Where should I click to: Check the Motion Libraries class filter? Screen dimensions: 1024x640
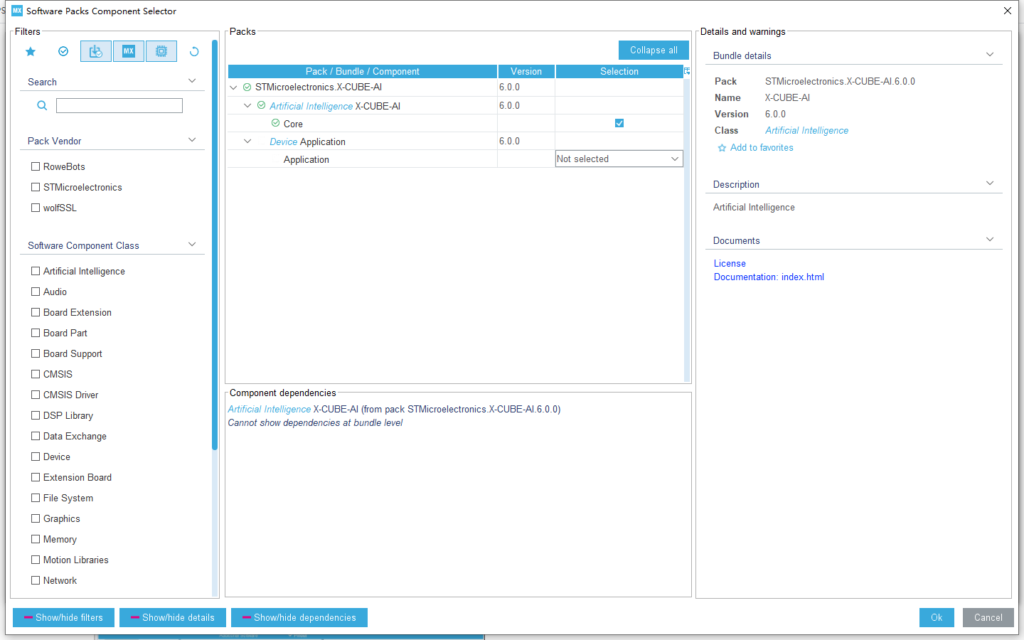(35, 560)
